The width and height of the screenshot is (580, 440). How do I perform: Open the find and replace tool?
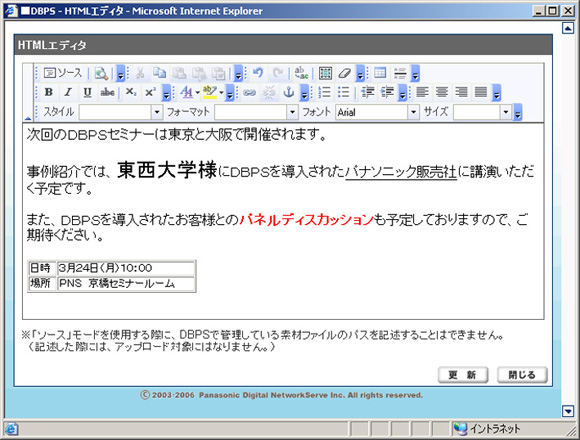(x=301, y=73)
